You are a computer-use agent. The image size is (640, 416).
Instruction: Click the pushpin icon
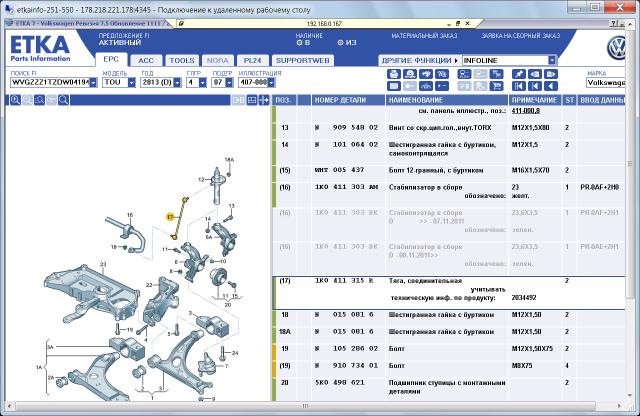pyautogui.click(x=519, y=74)
